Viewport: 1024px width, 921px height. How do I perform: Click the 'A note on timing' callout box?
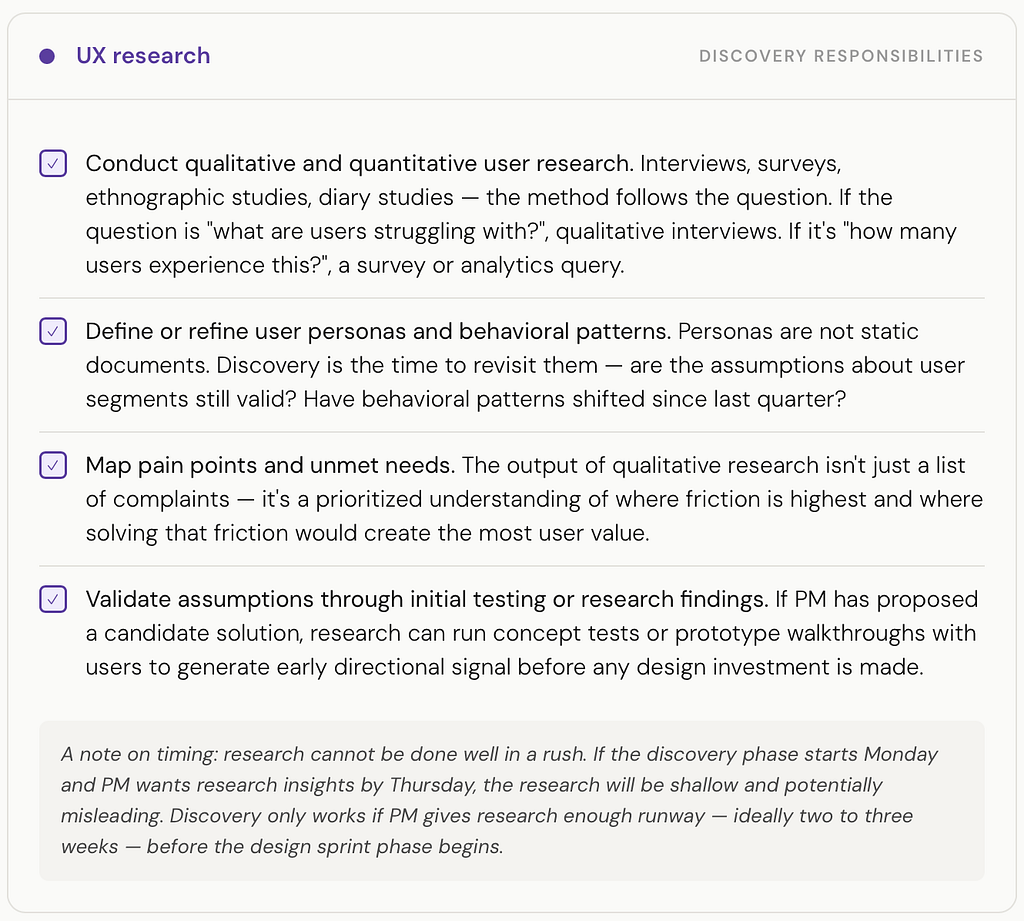(x=512, y=800)
